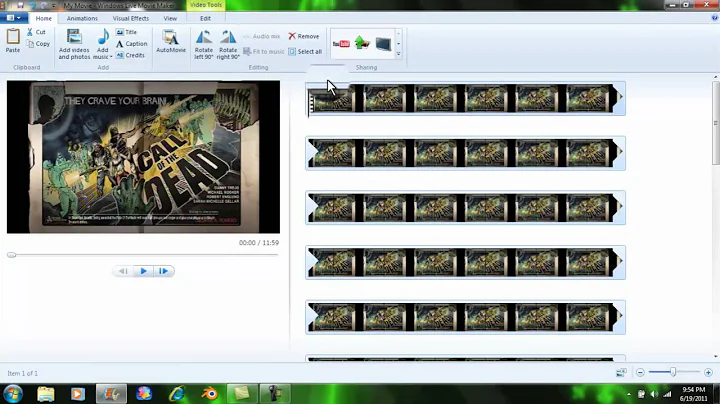Rotate the clip left 90°
Image resolution: width=720 pixels, height=404 pixels.
tap(203, 45)
